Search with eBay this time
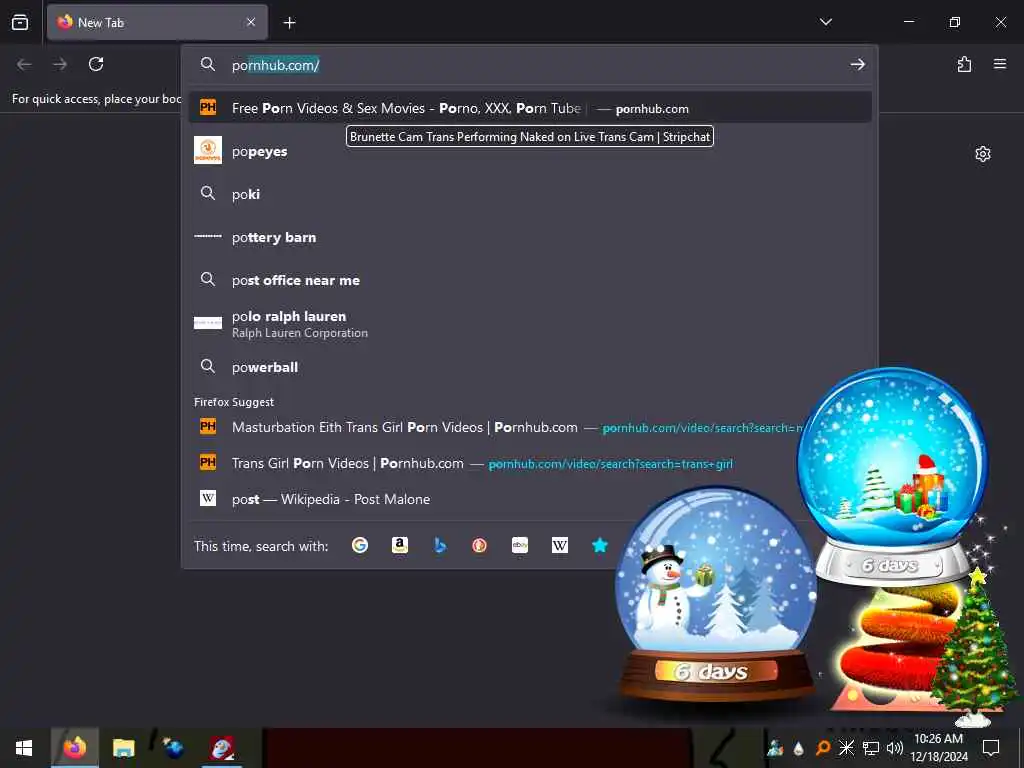This screenshot has width=1024, height=768. (520, 545)
